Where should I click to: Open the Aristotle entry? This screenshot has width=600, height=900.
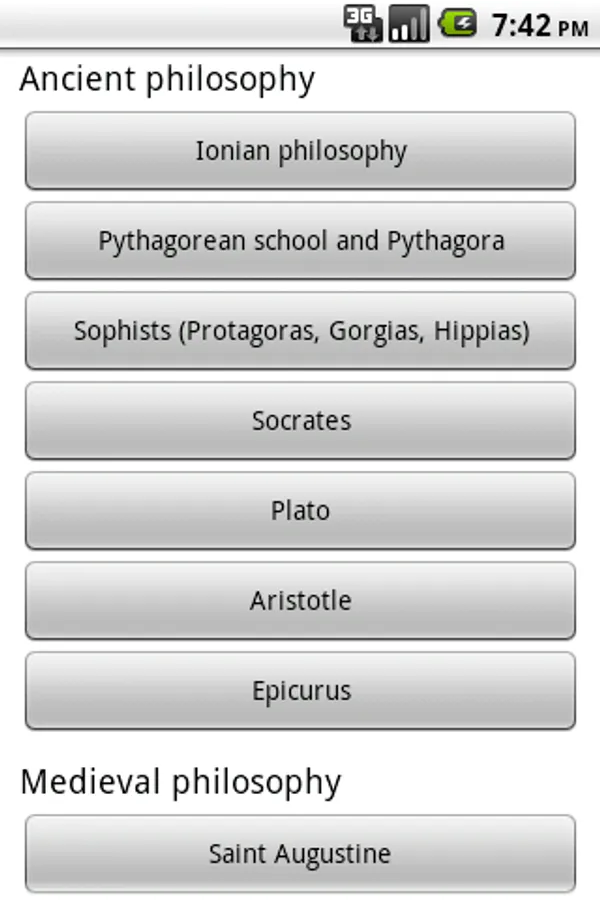point(300,601)
